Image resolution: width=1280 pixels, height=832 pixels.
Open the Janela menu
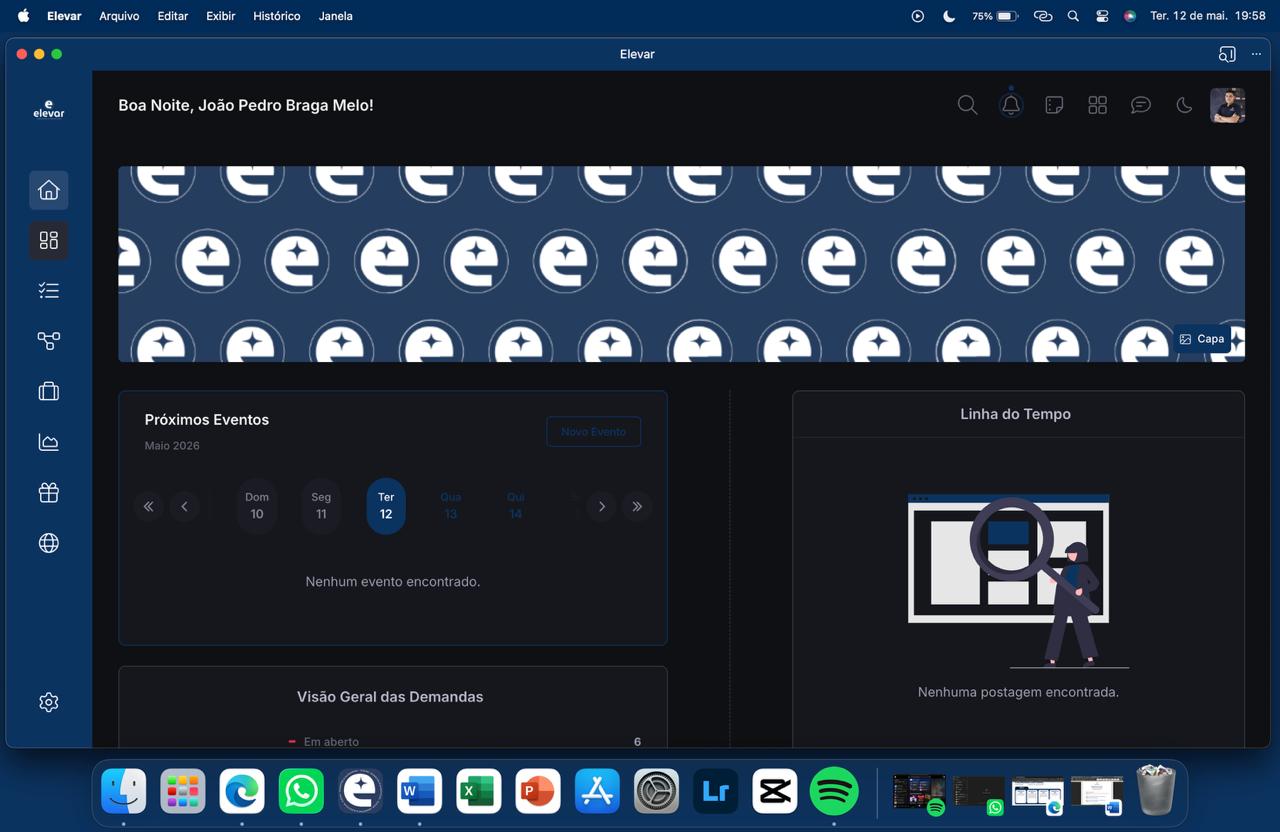(335, 16)
